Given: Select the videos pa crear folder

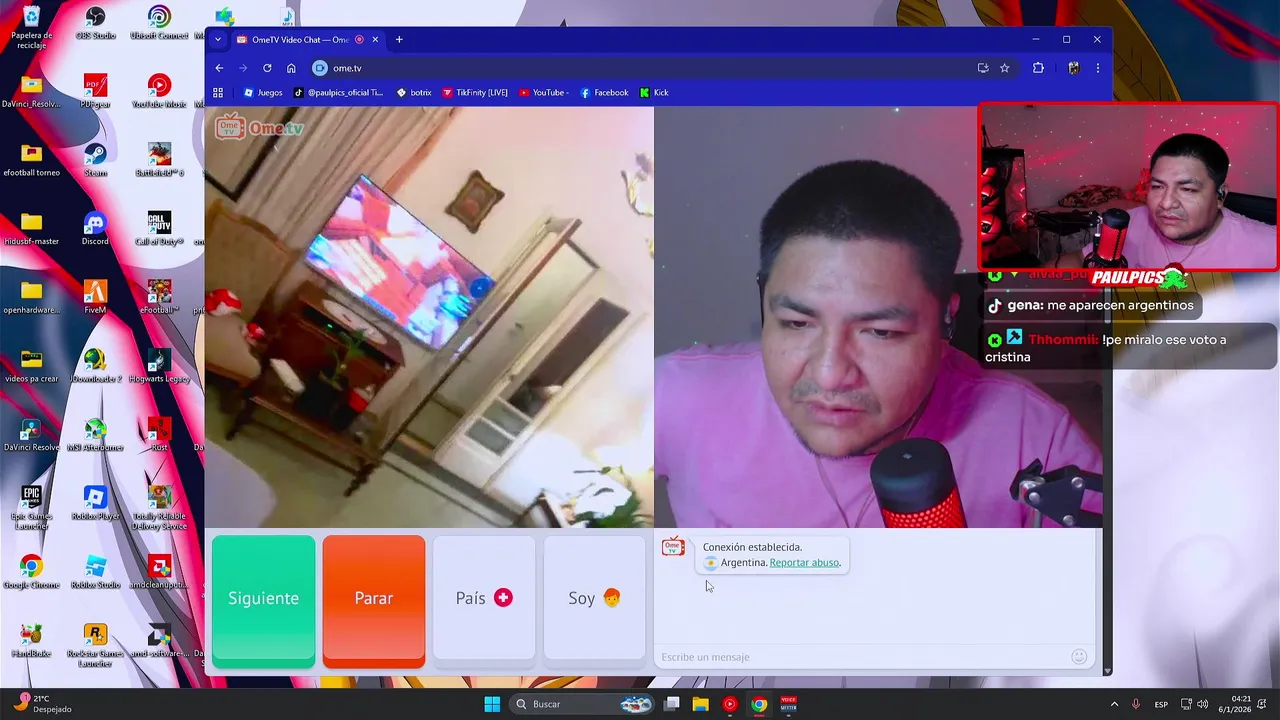Looking at the screenshot, I should (31, 366).
